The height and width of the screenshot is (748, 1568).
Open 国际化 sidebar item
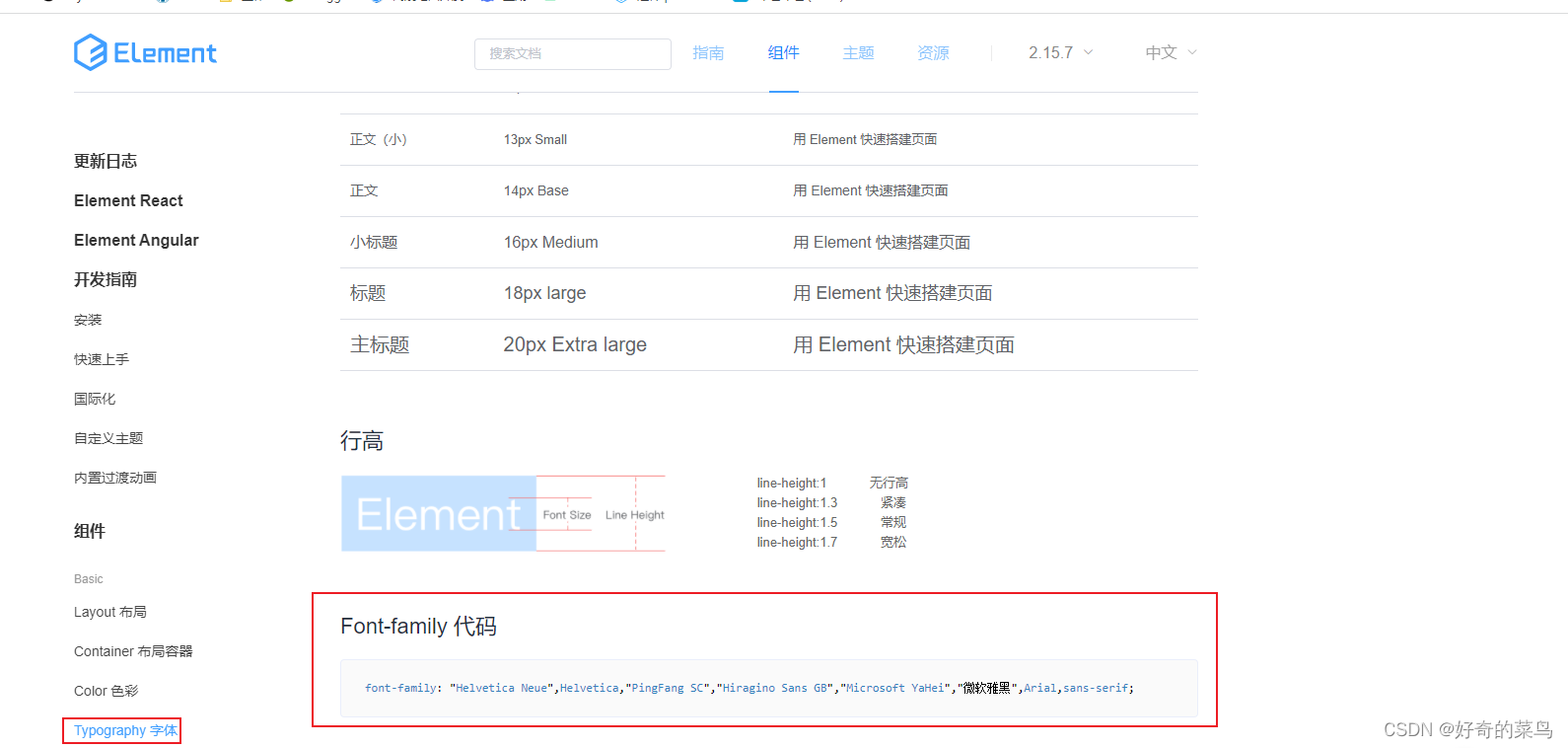point(95,399)
